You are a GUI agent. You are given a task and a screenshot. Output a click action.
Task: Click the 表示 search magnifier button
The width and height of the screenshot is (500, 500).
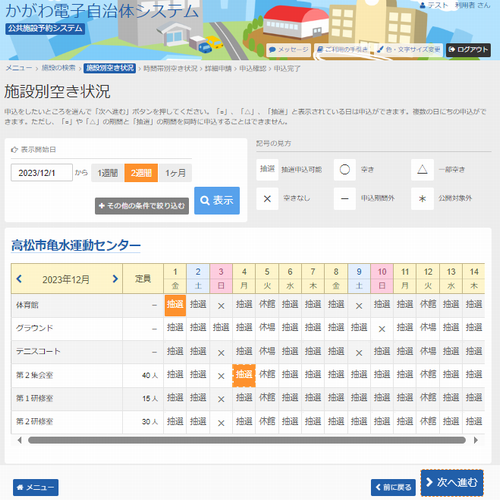pyautogui.click(x=217, y=200)
